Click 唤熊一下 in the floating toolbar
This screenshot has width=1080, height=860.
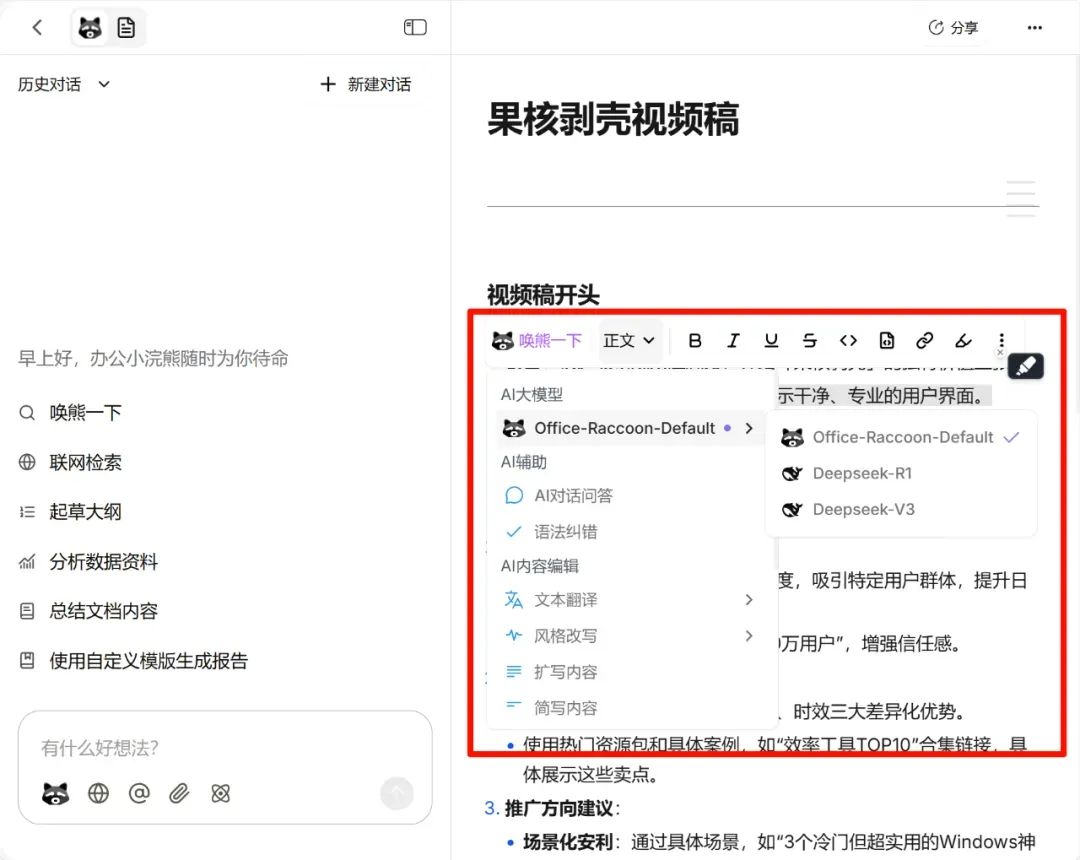point(537,341)
